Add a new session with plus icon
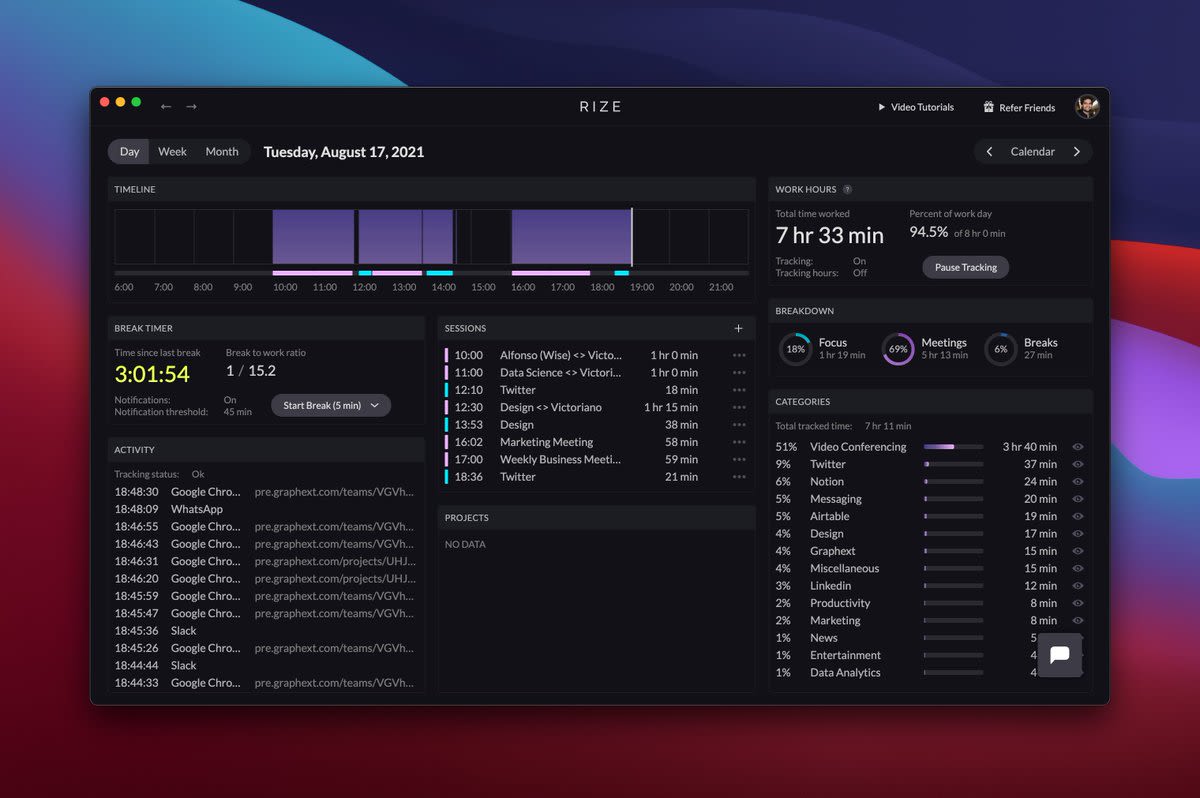This screenshot has height=798, width=1200. point(739,328)
